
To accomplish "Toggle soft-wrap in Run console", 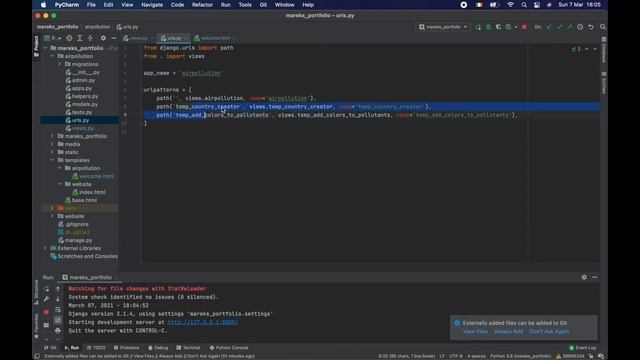I will [x=58, y=309].
